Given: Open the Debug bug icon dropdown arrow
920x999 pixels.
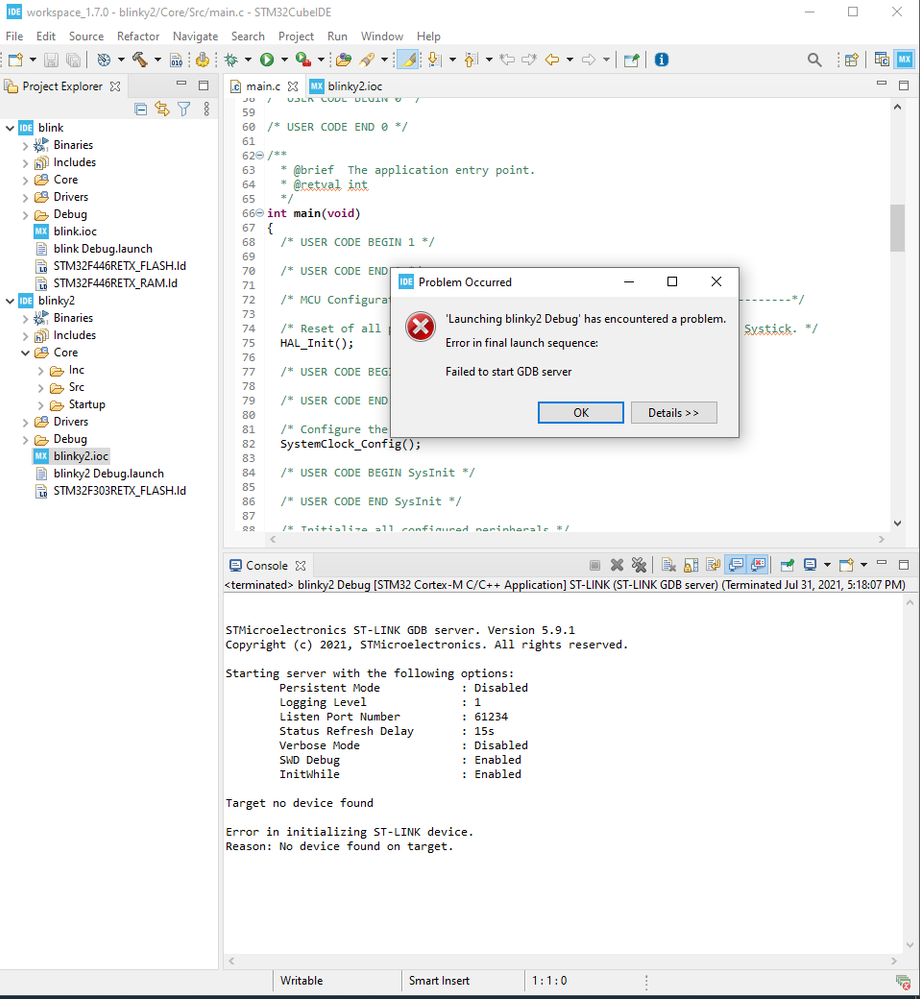Looking at the screenshot, I should pyautogui.click(x=248, y=60).
